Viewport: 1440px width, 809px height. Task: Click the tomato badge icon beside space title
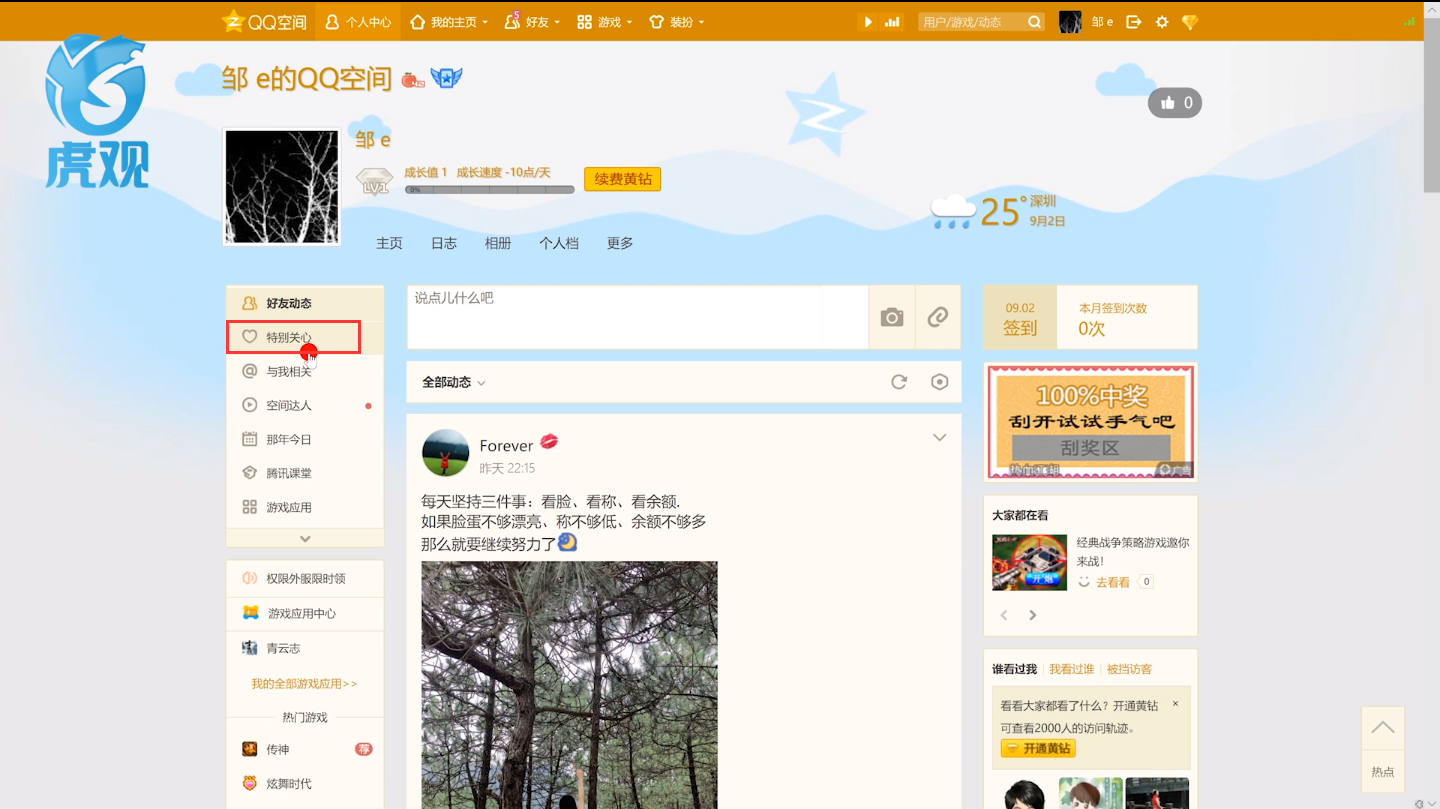pyautogui.click(x=412, y=79)
